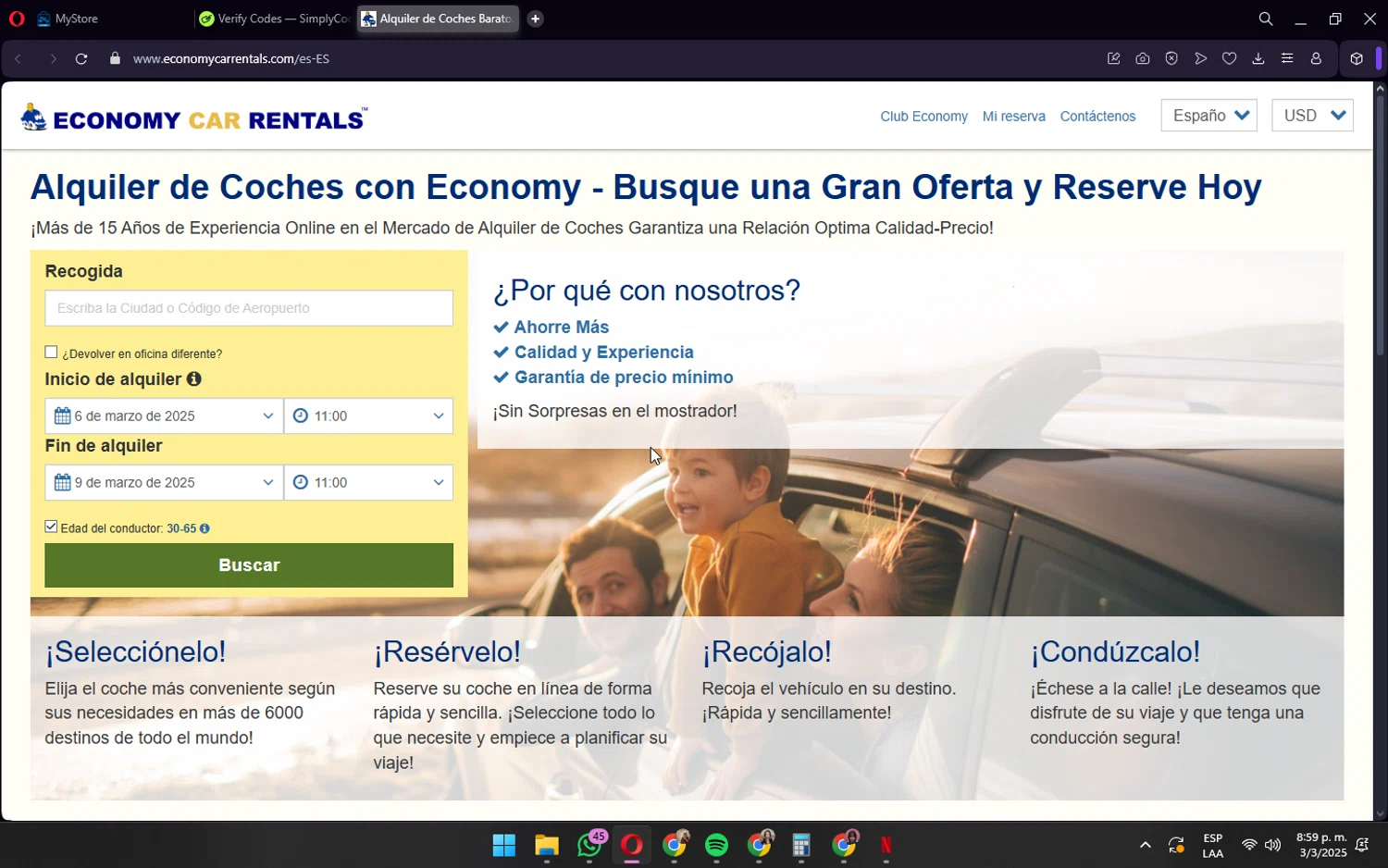Image resolution: width=1388 pixels, height=868 pixels.
Task: Bookmark the page with the heart icon
Action: tap(1229, 58)
